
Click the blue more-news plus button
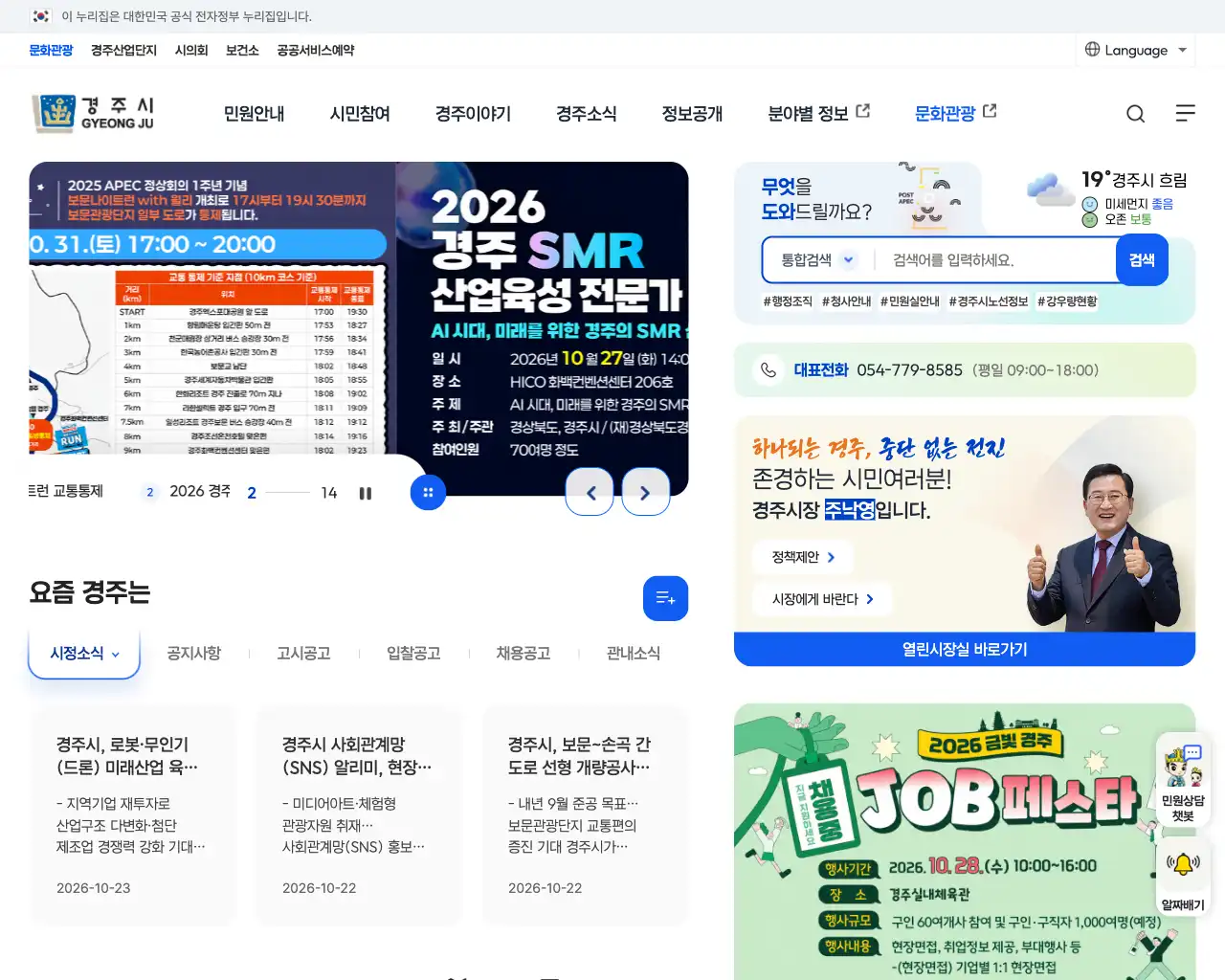(x=665, y=598)
